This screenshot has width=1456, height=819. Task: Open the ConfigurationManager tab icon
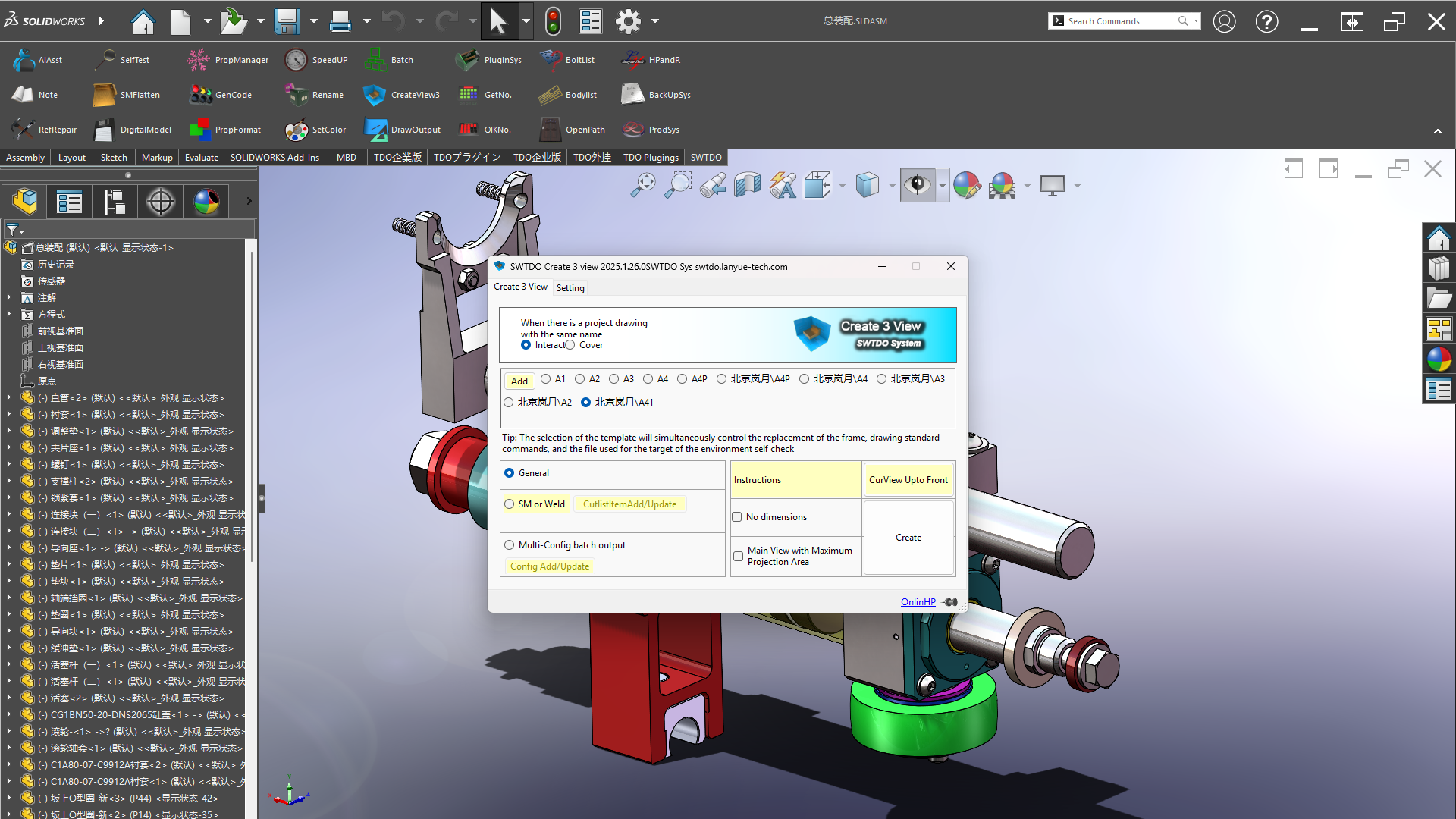[x=115, y=202]
